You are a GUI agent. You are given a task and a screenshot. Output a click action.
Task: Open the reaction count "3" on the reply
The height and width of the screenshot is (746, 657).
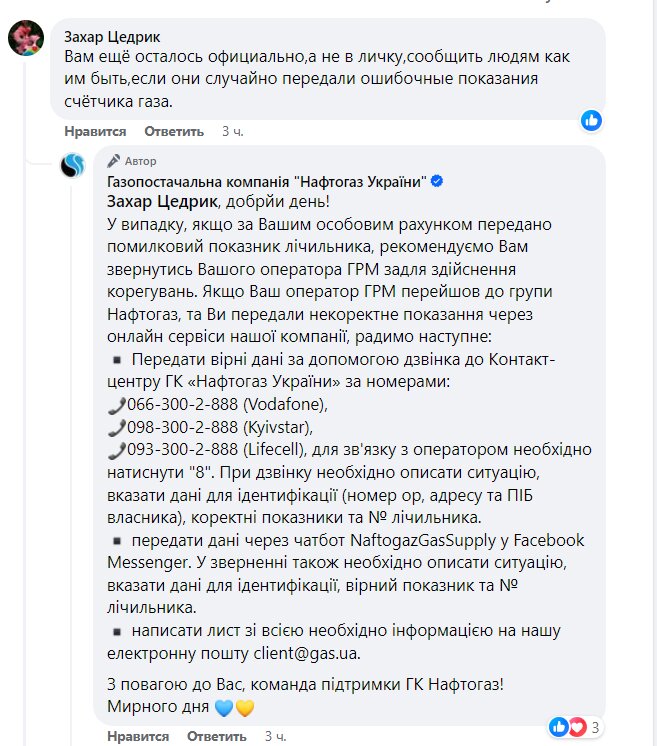[595, 727]
